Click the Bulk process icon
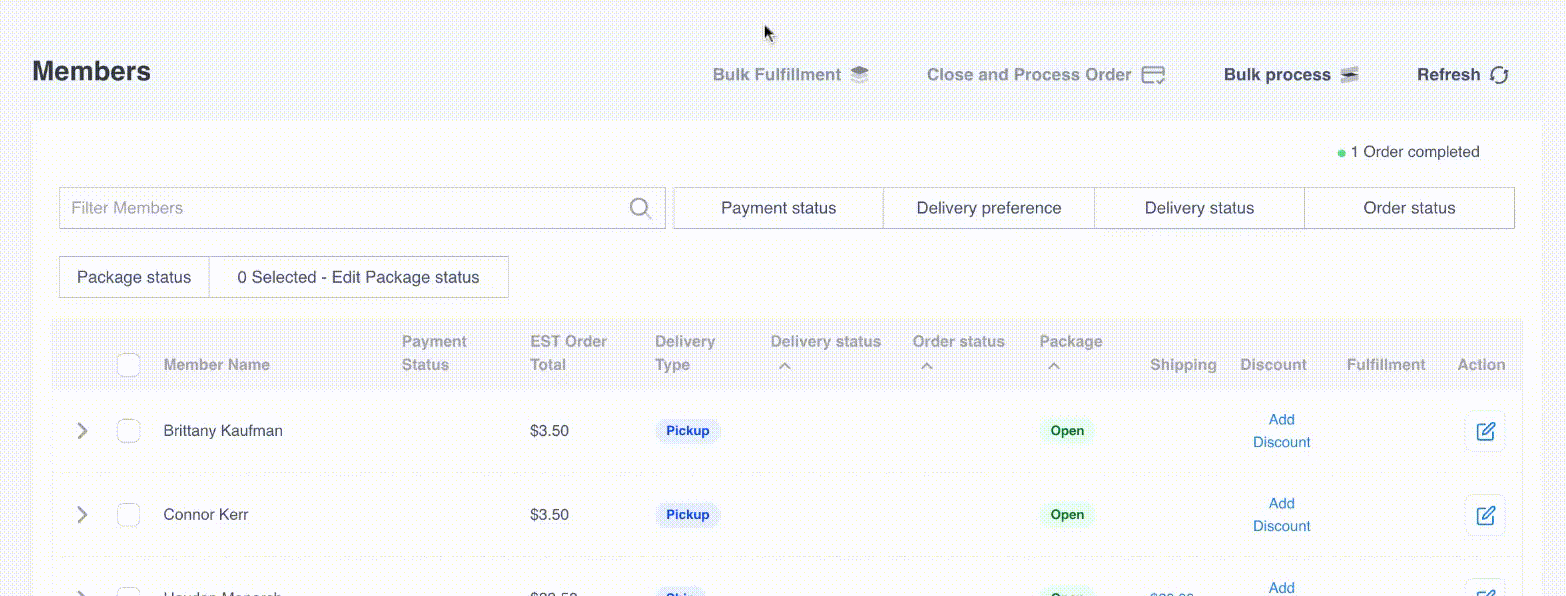The image size is (1566, 596). point(1349,75)
